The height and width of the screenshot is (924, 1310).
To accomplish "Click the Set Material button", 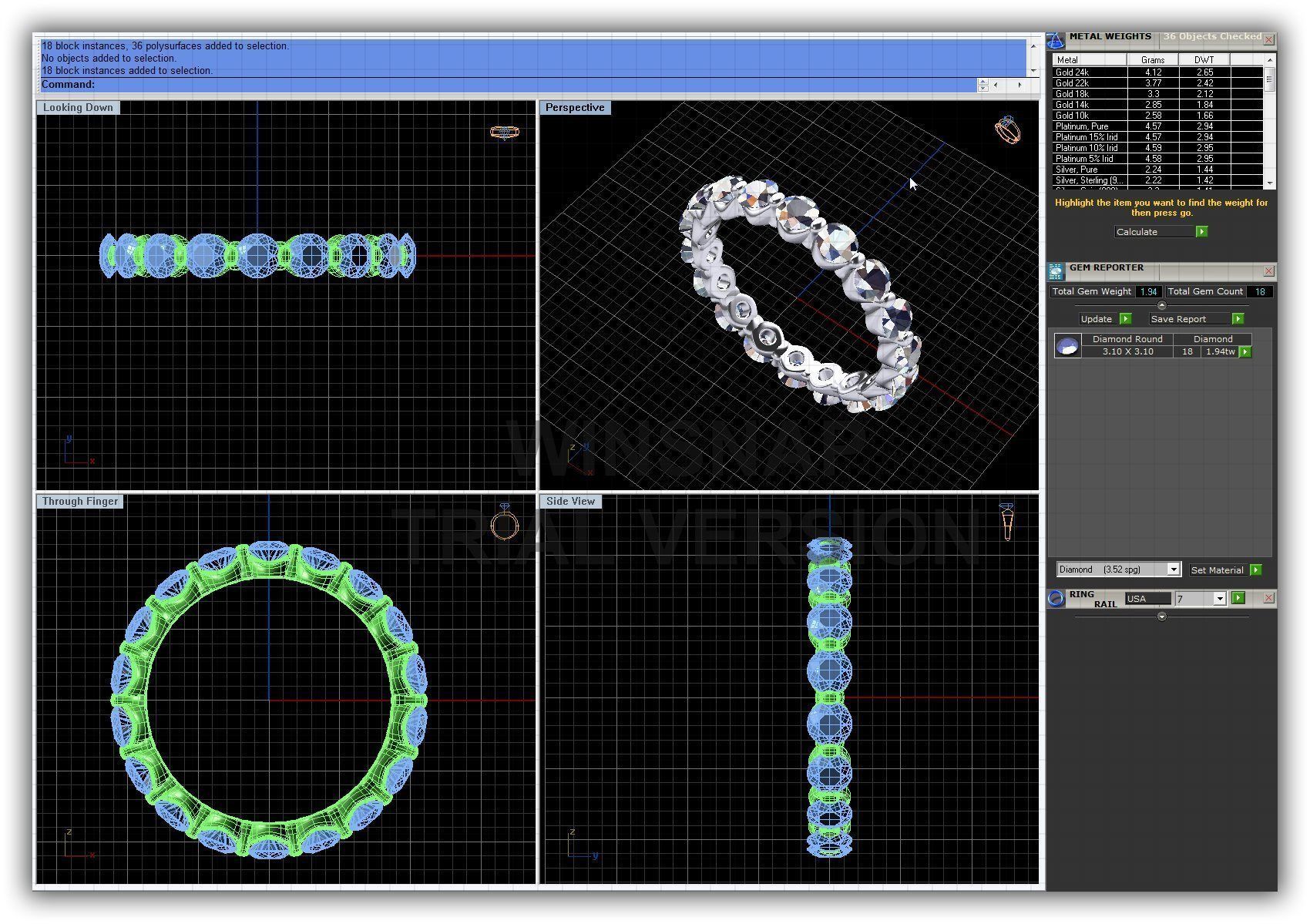I will click(1218, 570).
